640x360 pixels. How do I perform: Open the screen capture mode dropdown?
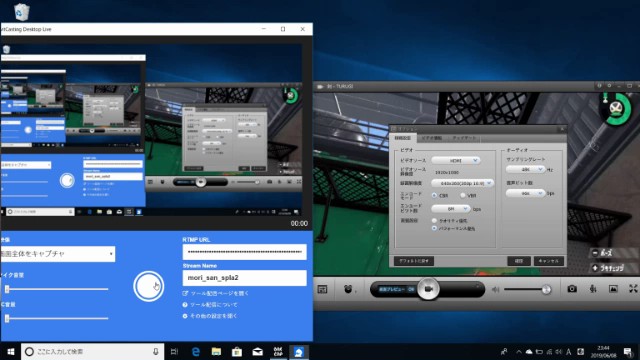tap(58, 254)
